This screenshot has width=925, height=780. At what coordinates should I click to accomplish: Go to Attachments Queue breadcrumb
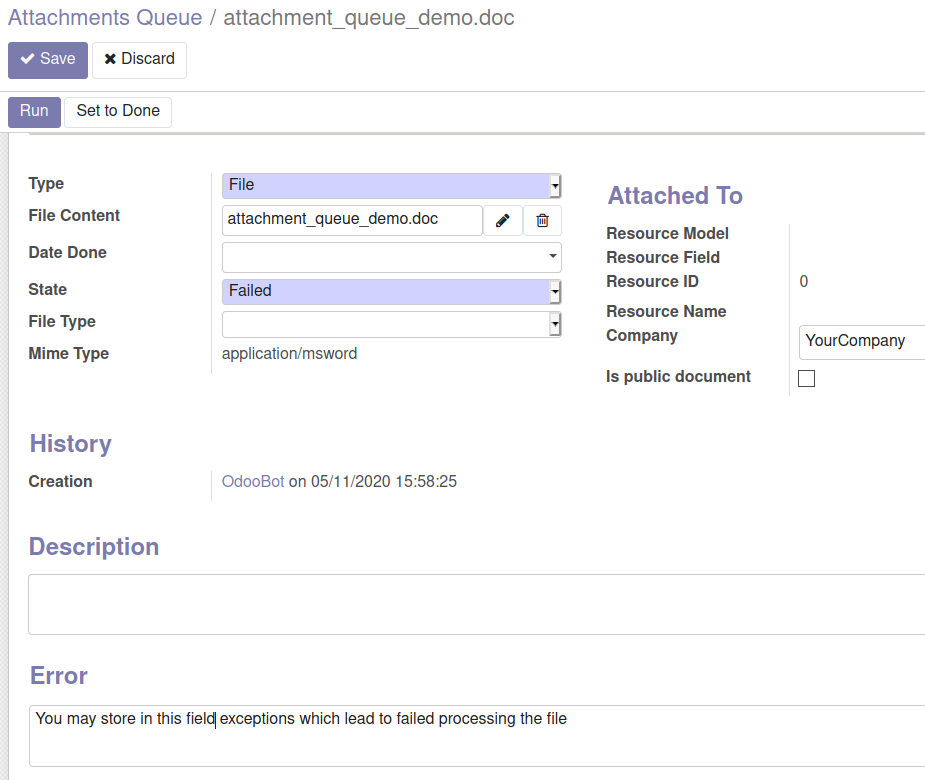click(x=105, y=18)
